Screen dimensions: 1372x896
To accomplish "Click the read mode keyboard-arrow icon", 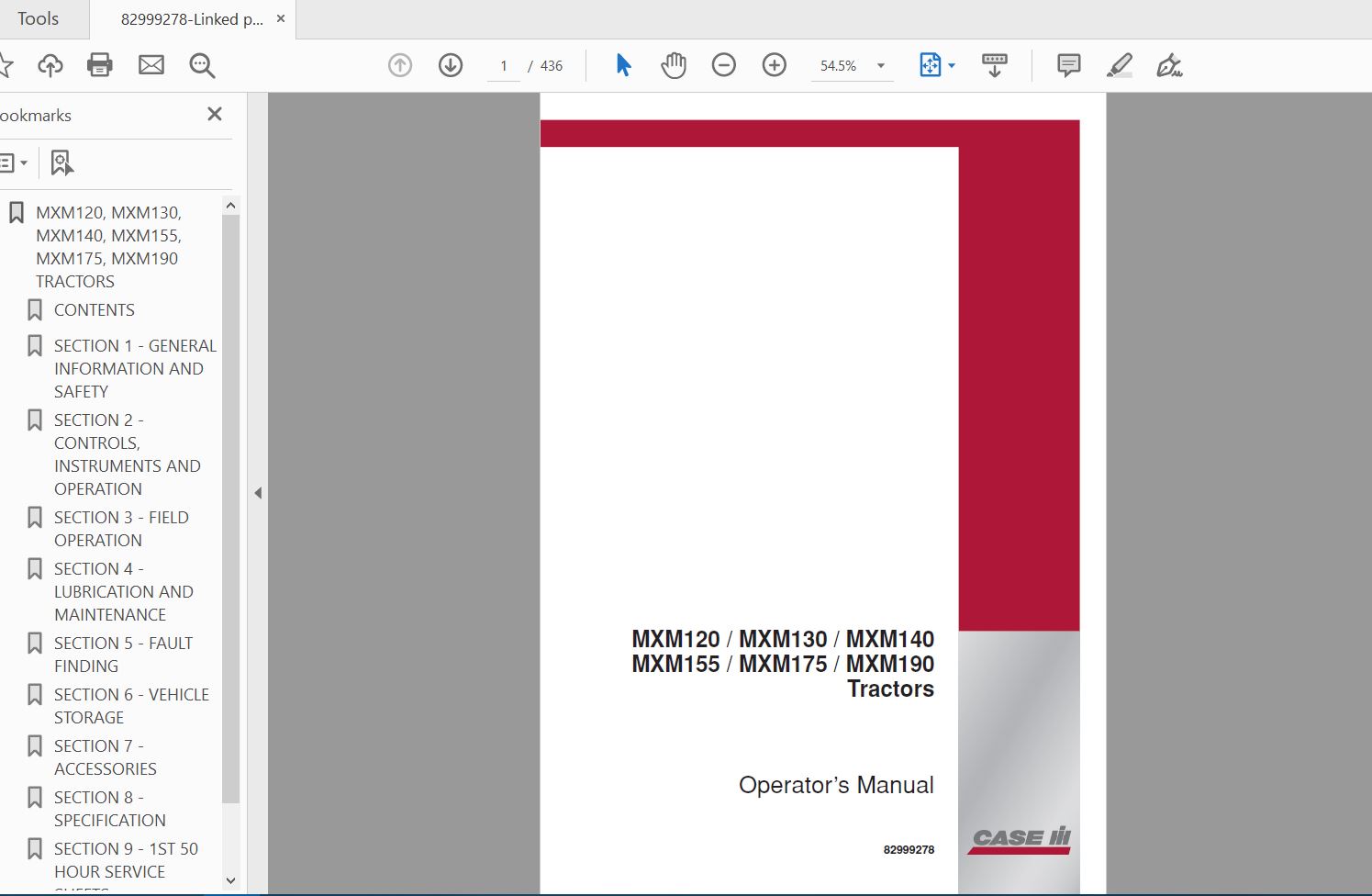I will click(995, 65).
